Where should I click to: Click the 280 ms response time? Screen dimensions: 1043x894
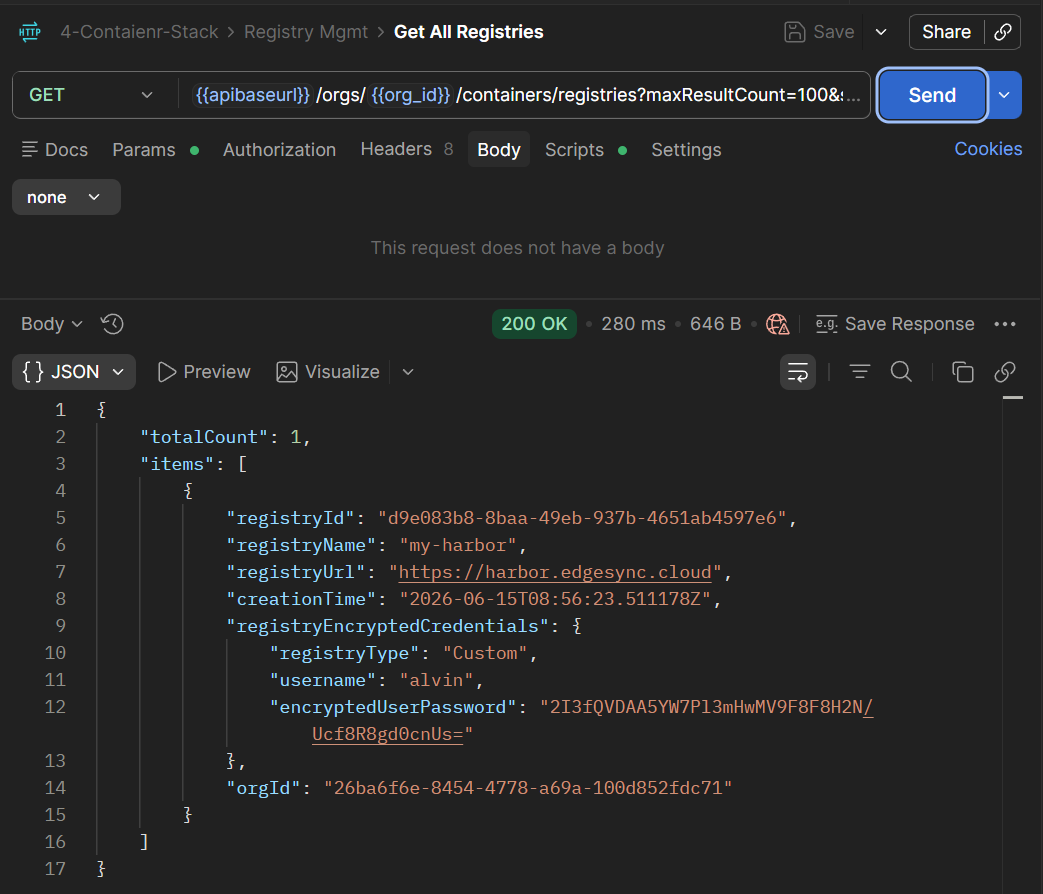tap(633, 324)
